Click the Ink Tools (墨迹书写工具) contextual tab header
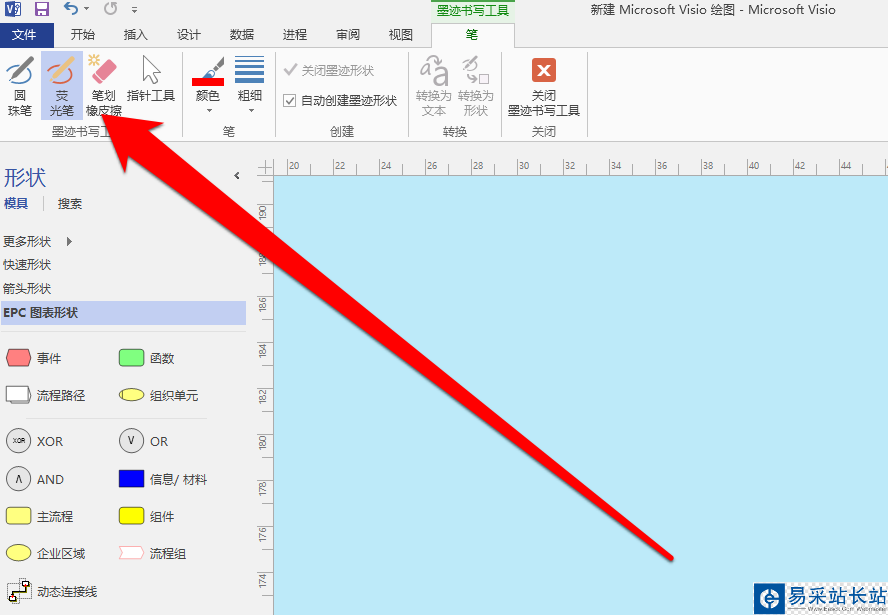This screenshot has width=888, height=615. 473,10
